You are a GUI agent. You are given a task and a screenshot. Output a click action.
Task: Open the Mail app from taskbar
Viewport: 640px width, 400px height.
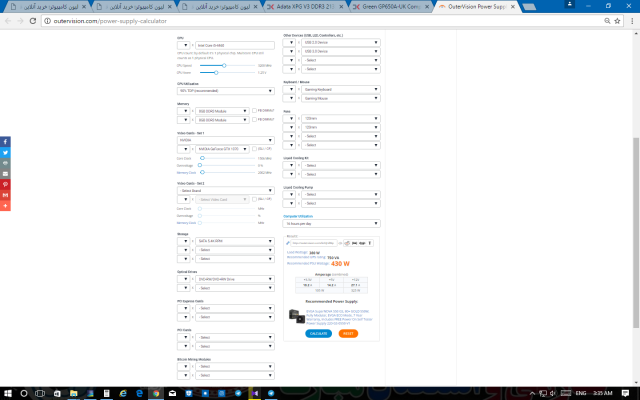point(172,393)
